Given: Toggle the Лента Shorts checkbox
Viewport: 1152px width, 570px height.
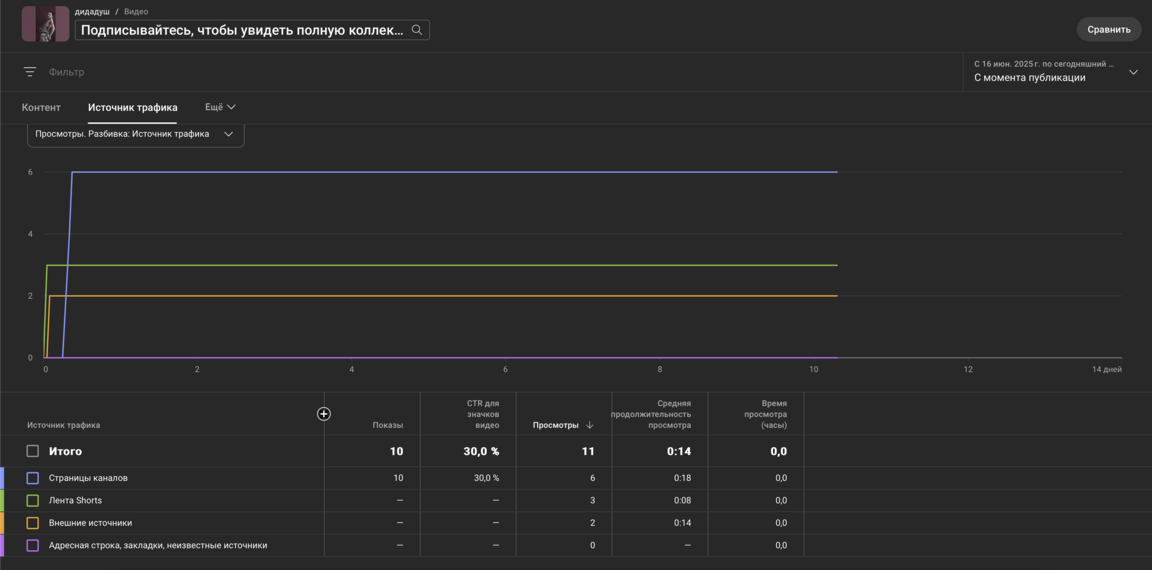Looking at the screenshot, I should coord(33,500).
